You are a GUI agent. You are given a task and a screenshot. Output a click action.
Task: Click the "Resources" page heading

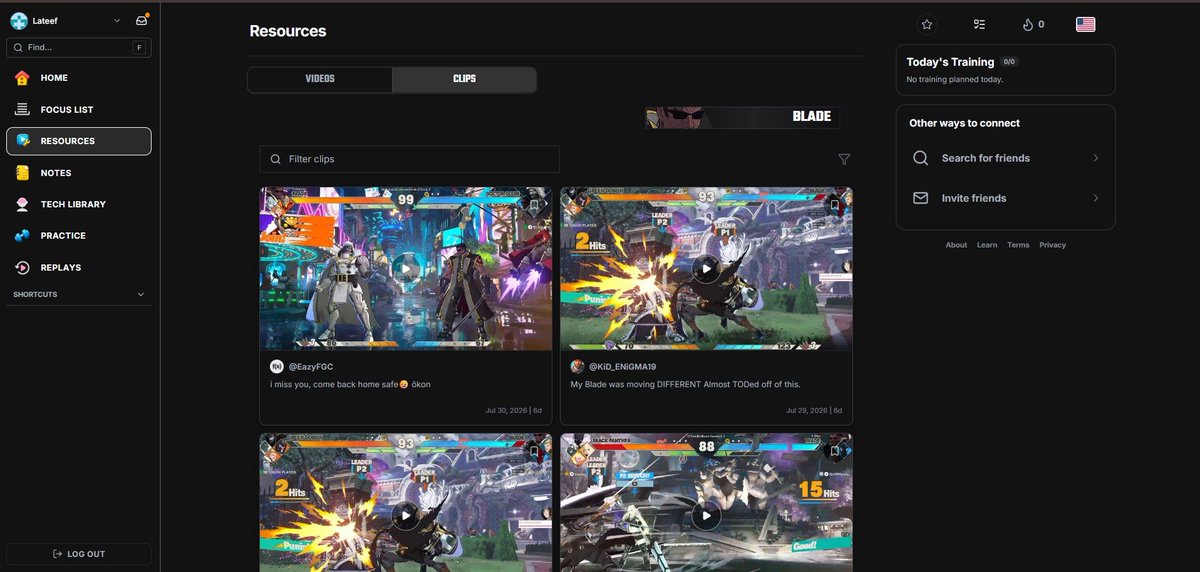tap(288, 31)
